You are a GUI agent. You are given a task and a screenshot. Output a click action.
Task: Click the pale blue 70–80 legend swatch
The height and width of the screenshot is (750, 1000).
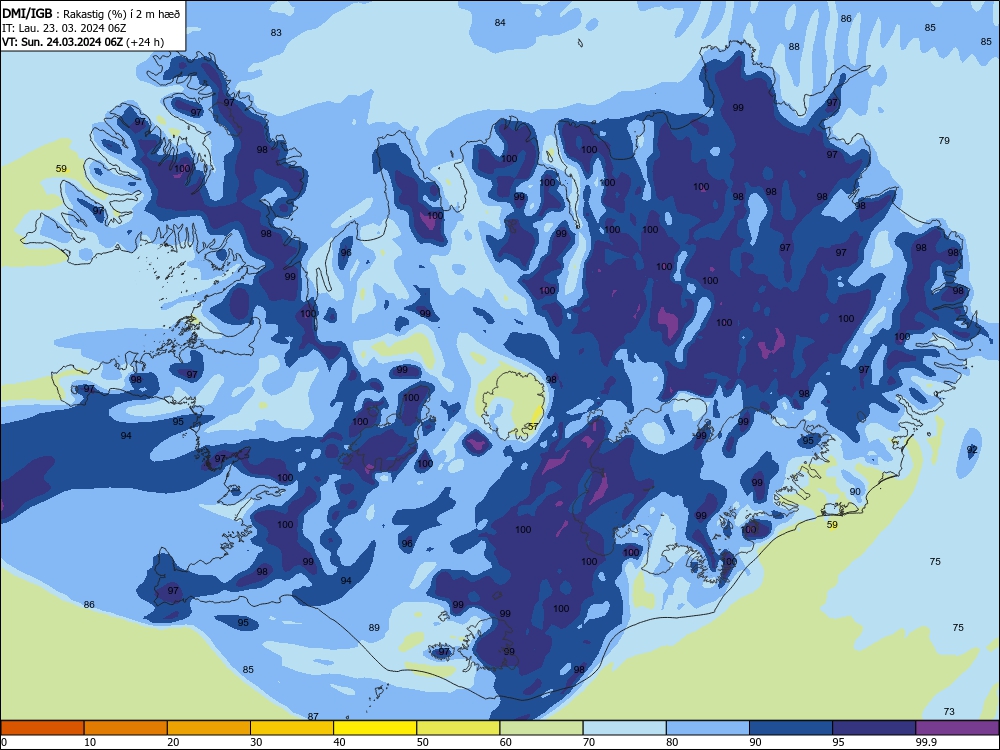click(x=624, y=728)
